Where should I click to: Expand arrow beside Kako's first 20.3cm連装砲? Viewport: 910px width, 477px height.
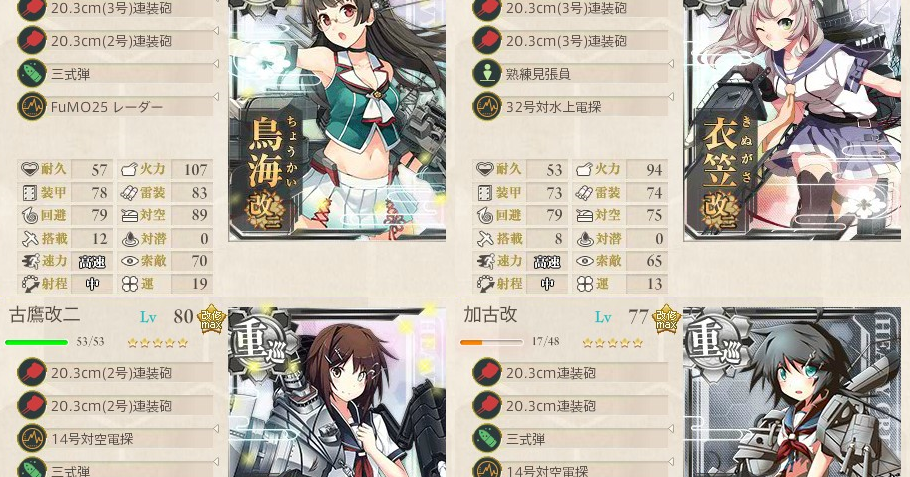[671, 363]
